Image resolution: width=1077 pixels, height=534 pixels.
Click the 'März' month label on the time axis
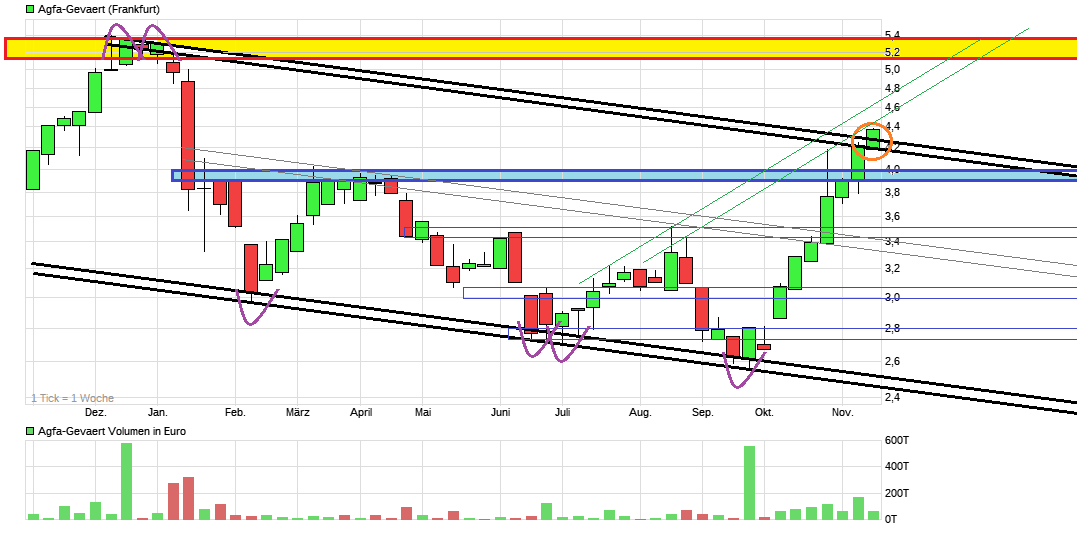tap(297, 412)
